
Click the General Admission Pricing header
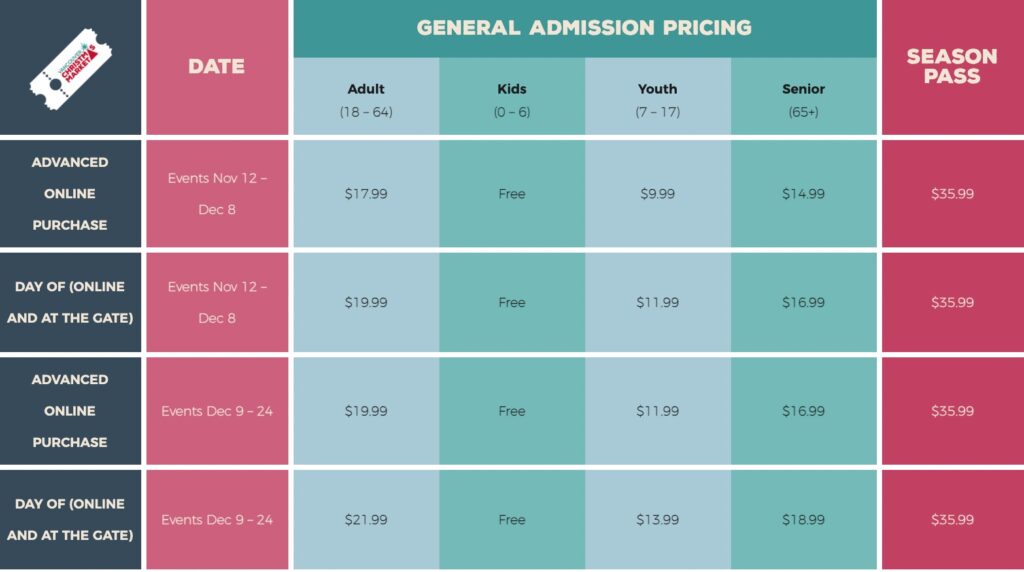click(584, 27)
